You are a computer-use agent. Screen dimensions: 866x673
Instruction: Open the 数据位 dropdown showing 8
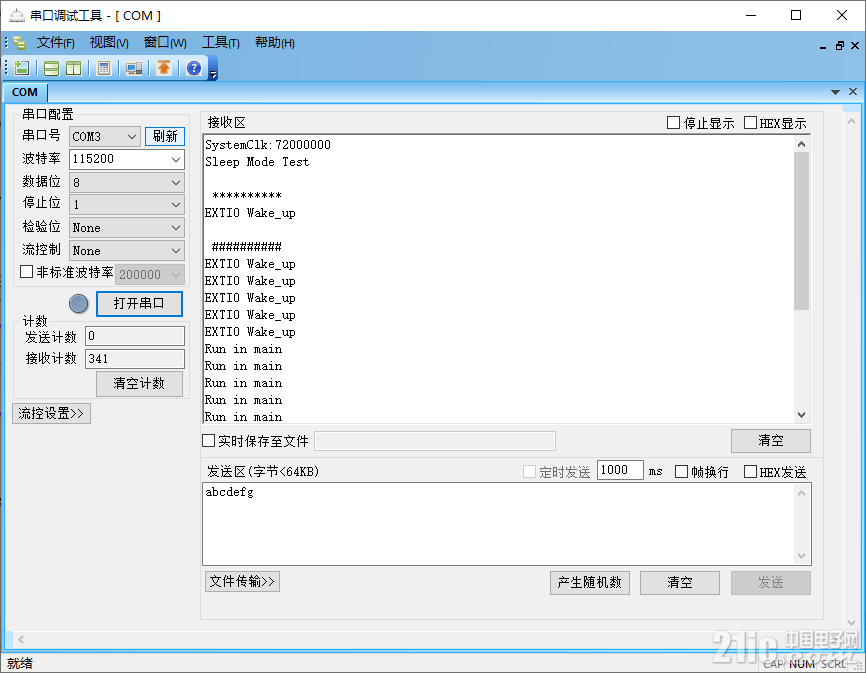[126, 182]
